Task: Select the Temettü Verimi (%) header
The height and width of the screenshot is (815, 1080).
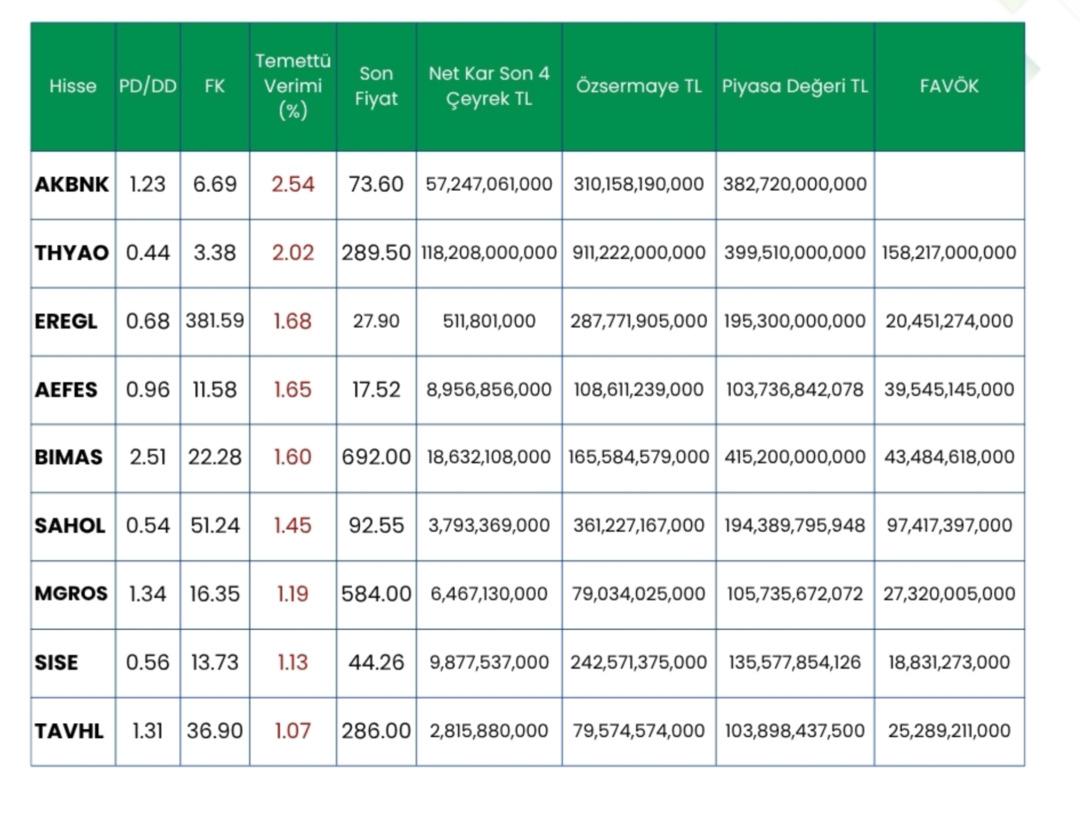Action: [292, 86]
